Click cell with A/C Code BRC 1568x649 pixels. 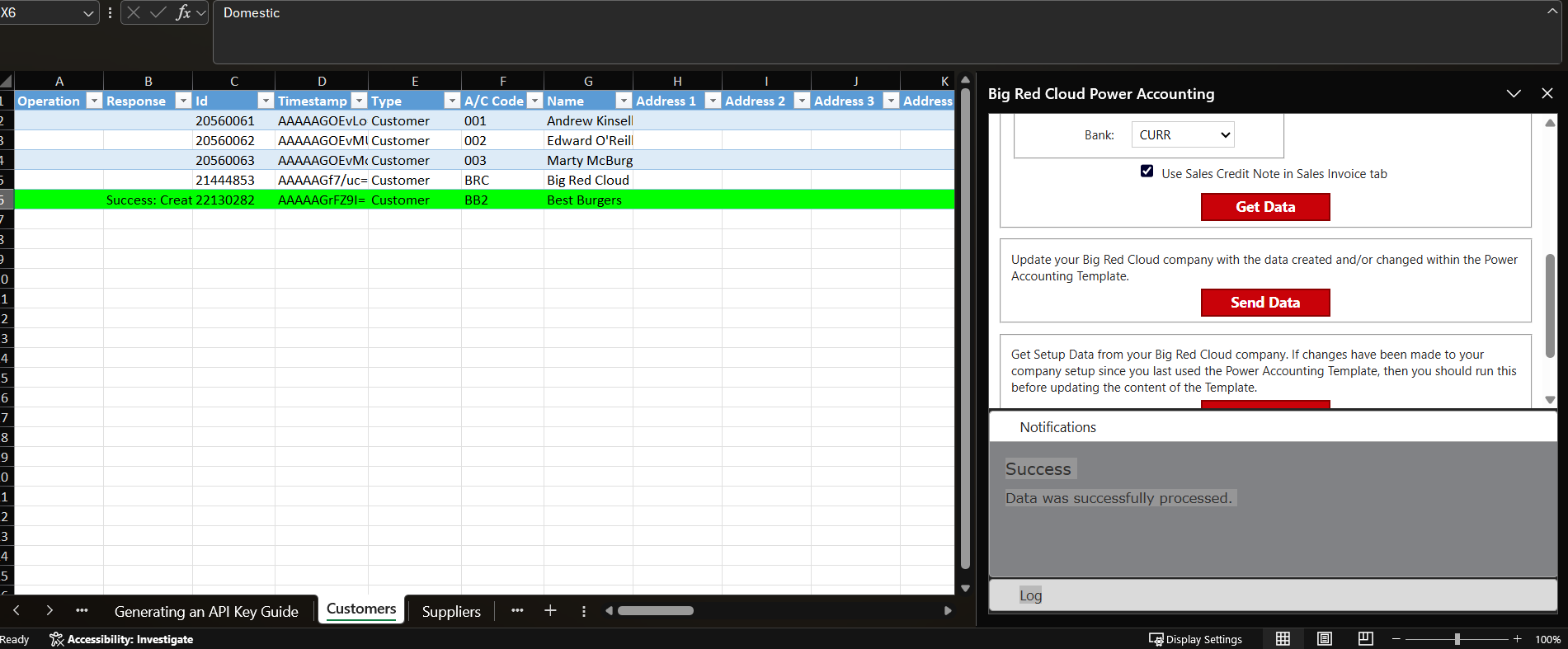[502, 180]
